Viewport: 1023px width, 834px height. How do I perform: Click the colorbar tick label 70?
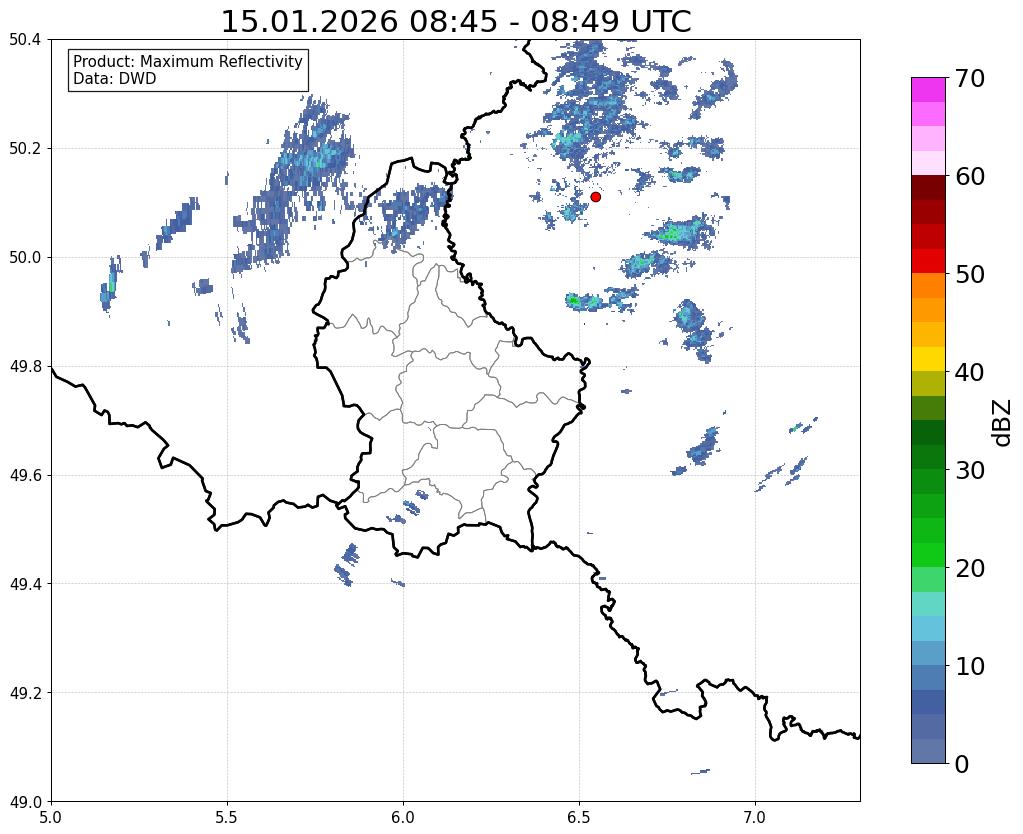970,78
